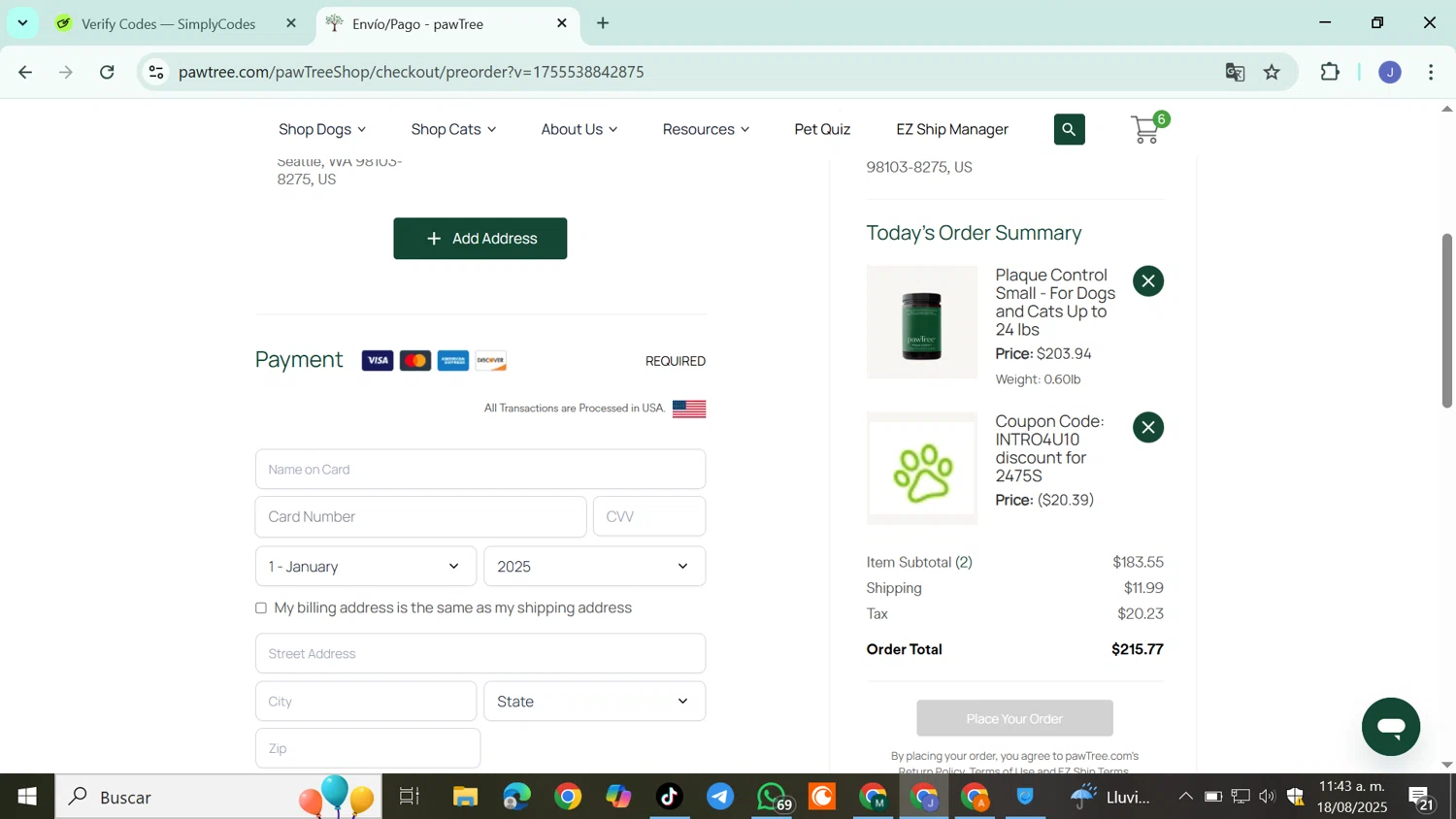This screenshot has width=1456, height=819.
Task: Click the taskbar clock 11:43 a. m.
Action: [x=1352, y=787]
